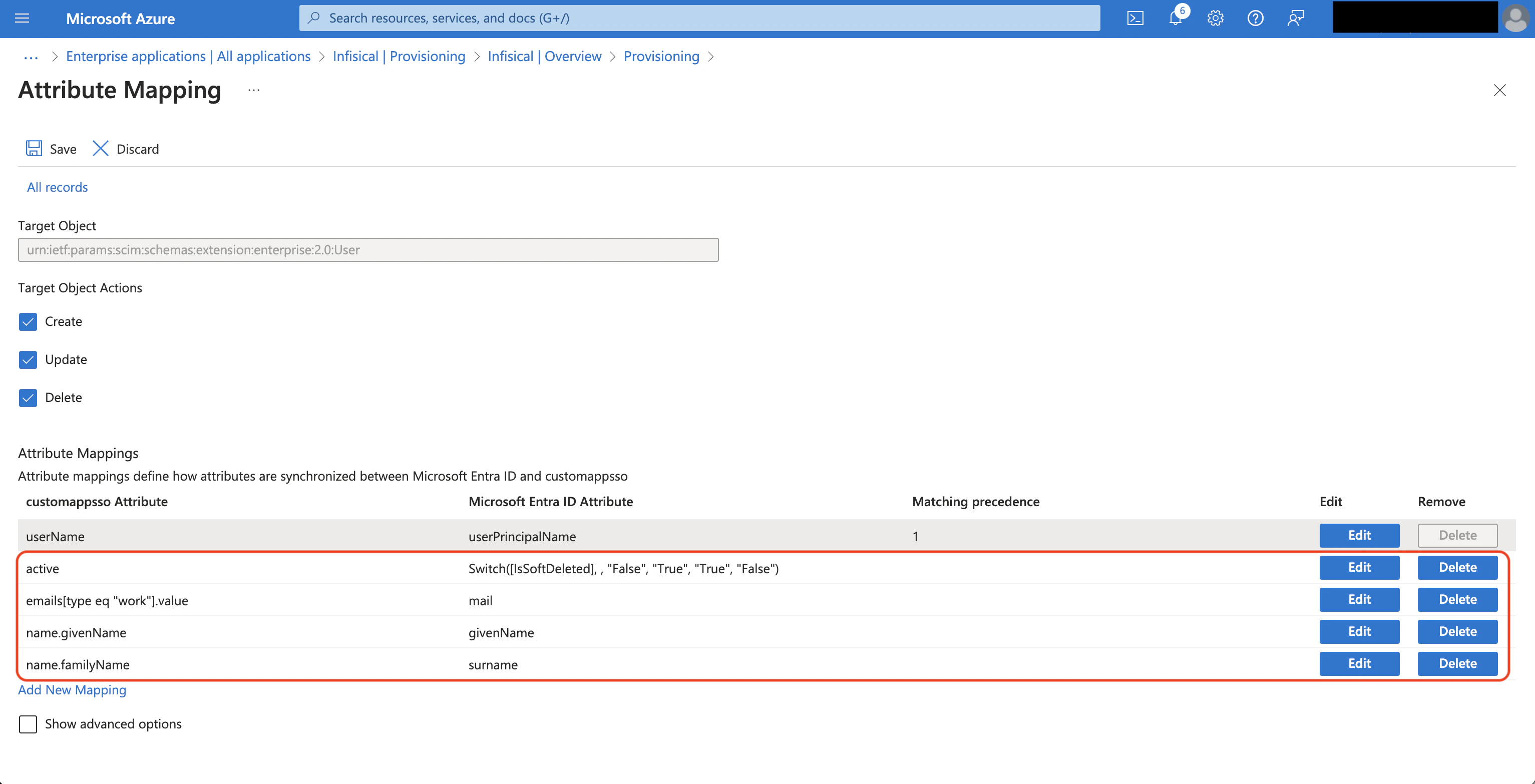Go to Infisical | Overview breadcrumb
Screen dimensions: 1535x784
(x=545, y=56)
